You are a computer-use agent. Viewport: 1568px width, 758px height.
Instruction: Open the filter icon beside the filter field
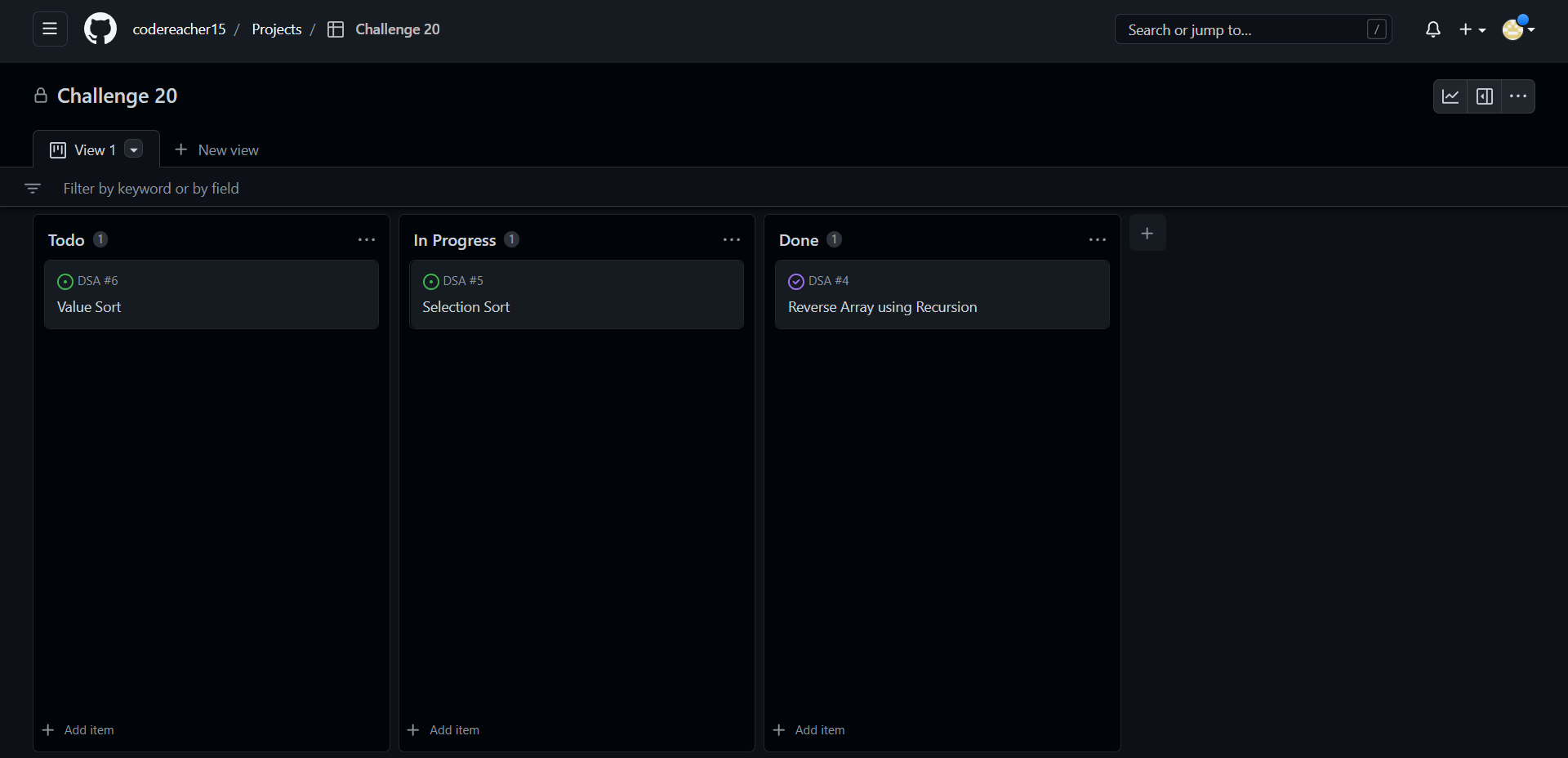tap(33, 187)
